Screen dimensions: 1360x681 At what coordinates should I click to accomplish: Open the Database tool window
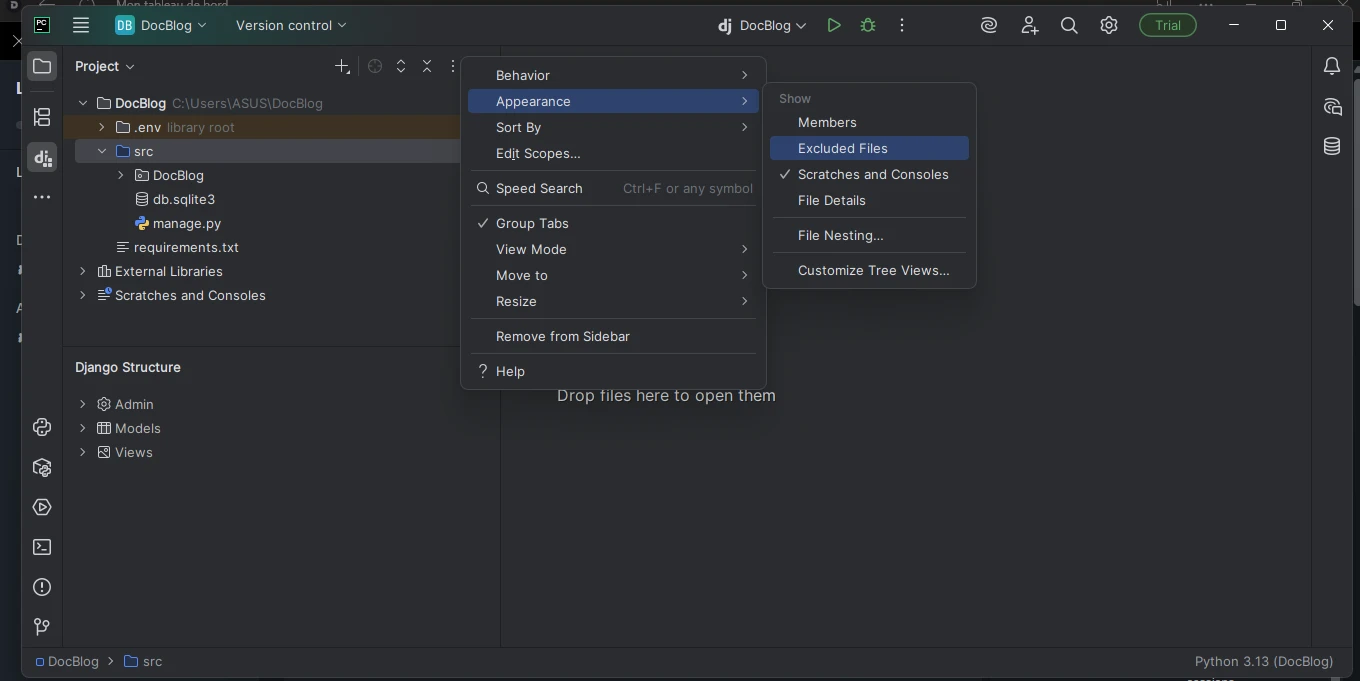point(1331,147)
